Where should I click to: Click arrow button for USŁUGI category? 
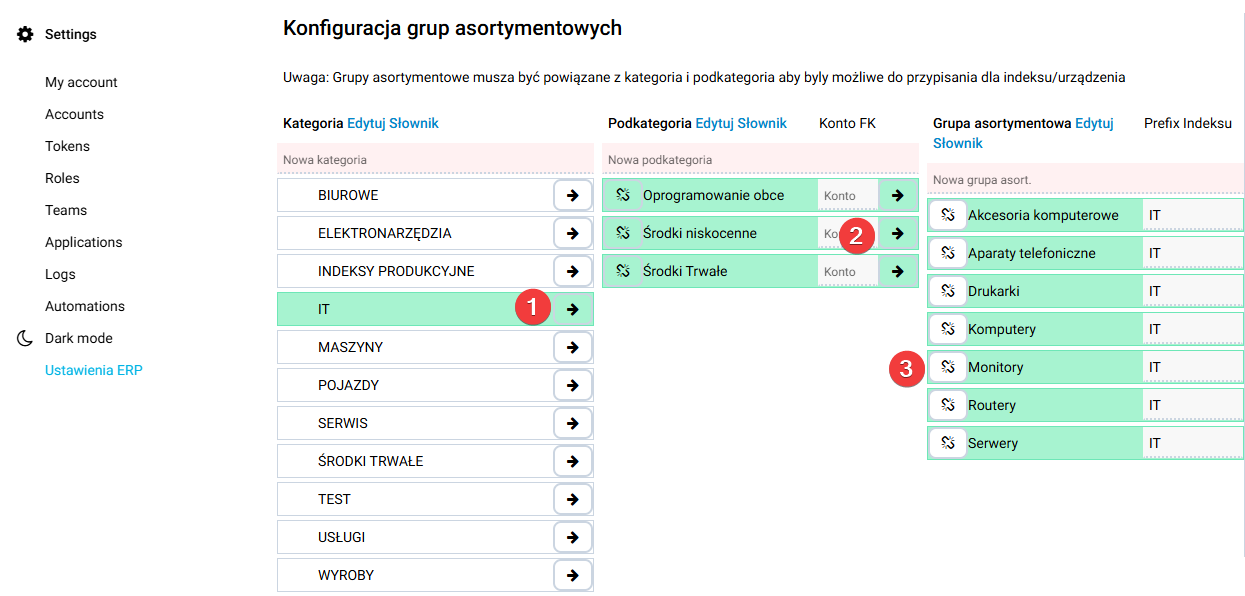573,537
